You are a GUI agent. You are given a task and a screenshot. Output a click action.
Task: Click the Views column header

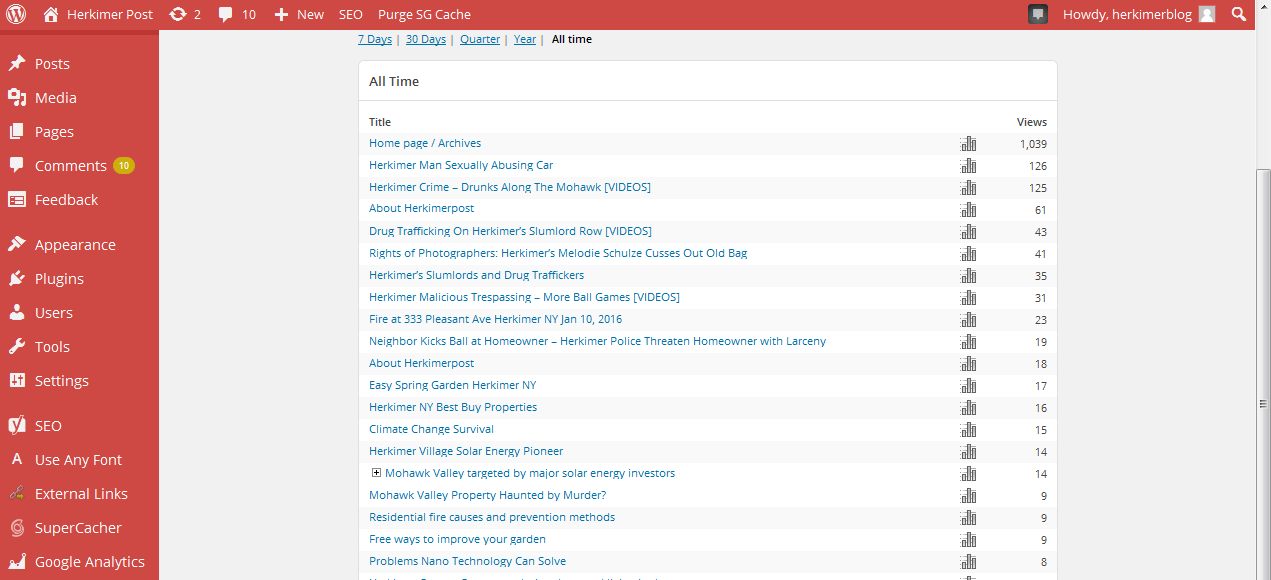tap(1032, 122)
